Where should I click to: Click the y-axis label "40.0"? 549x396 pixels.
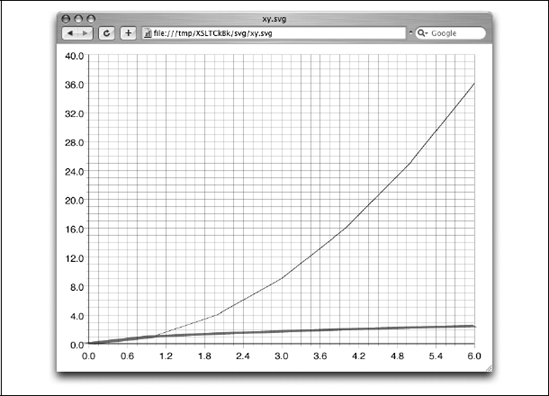tap(74, 56)
